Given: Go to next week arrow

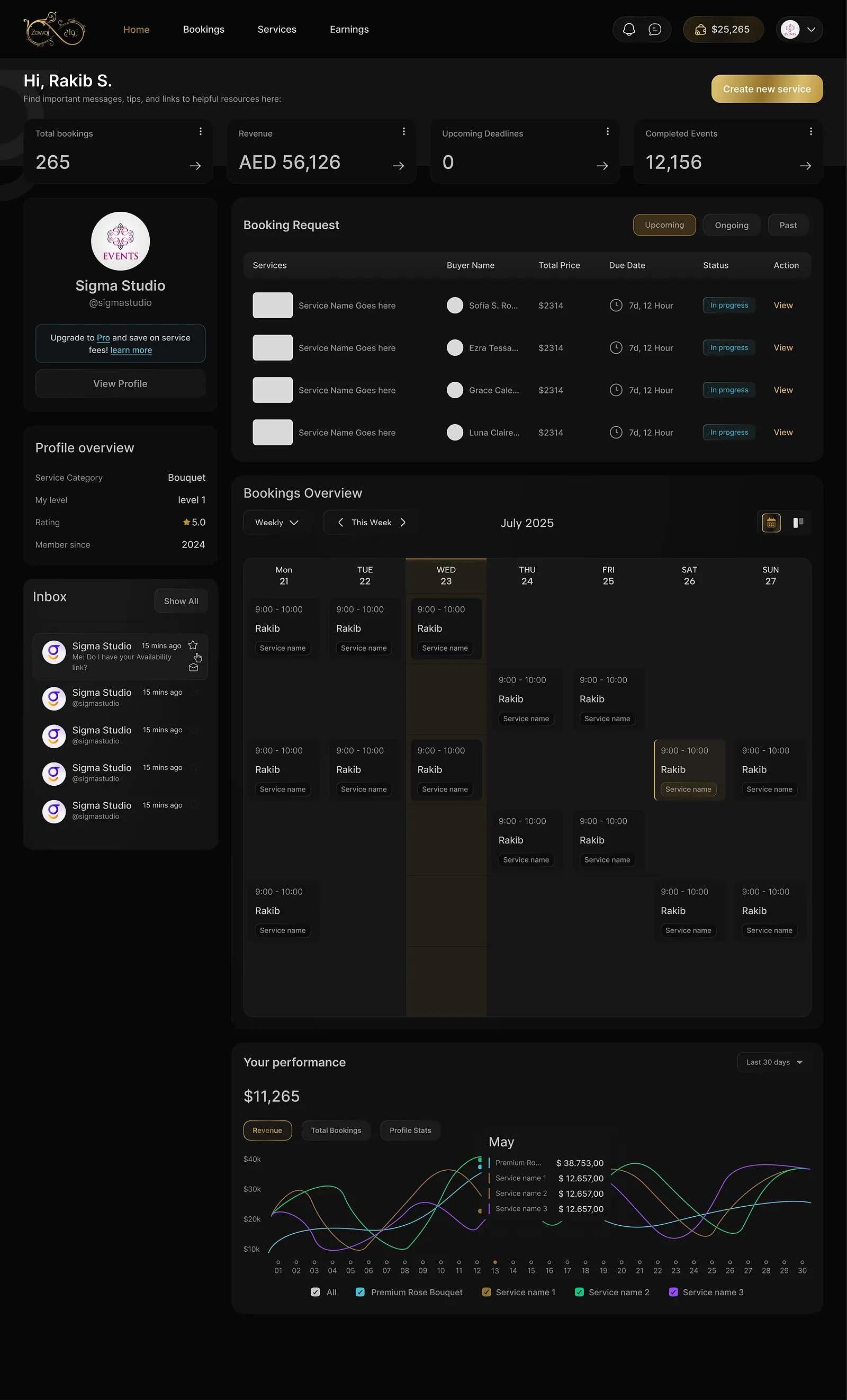Looking at the screenshot, I should pos(403,523).
